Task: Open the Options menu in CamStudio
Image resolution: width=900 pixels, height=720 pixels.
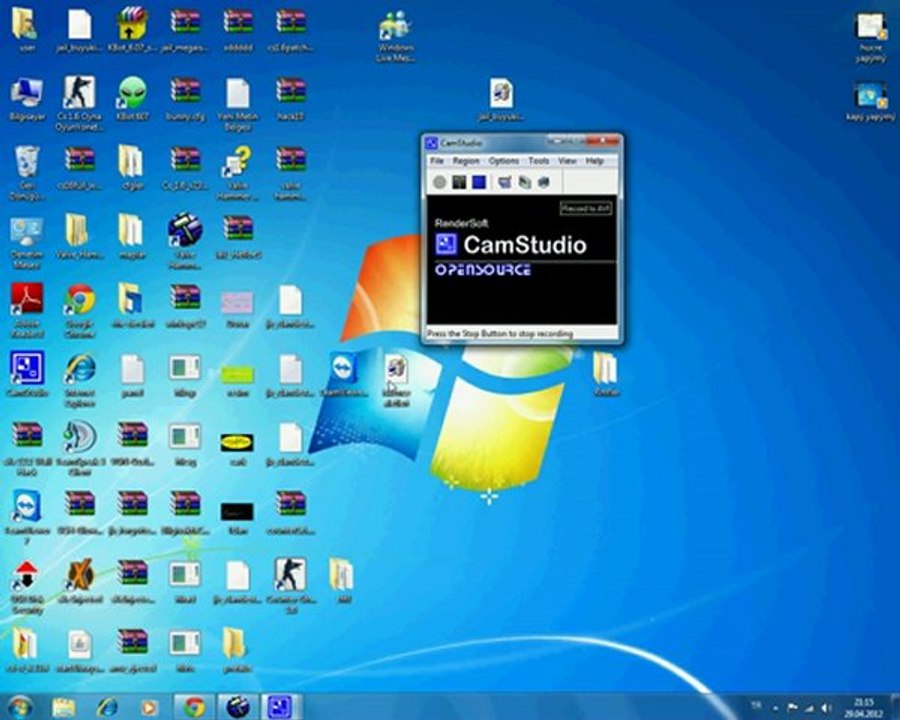Action: (503, 161)
